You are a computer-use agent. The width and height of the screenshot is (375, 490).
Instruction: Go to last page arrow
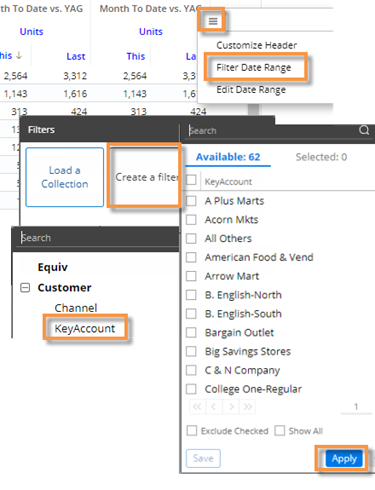247,407
